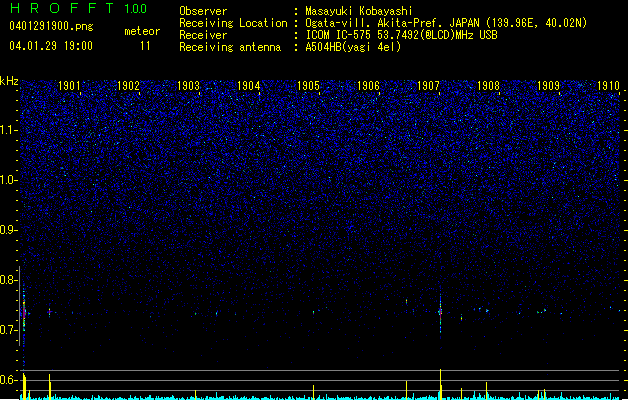Click the 0.9 kHz frequency axis label
629x400 pixels.
(8, 230)
